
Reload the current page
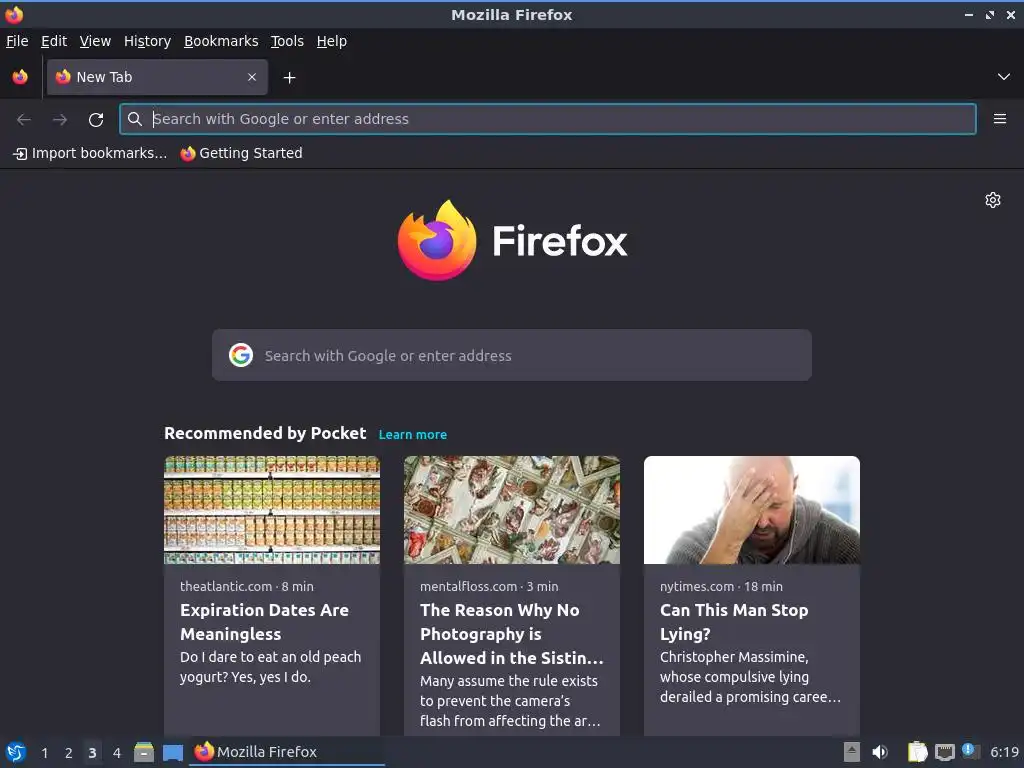(x=96, y=119)
